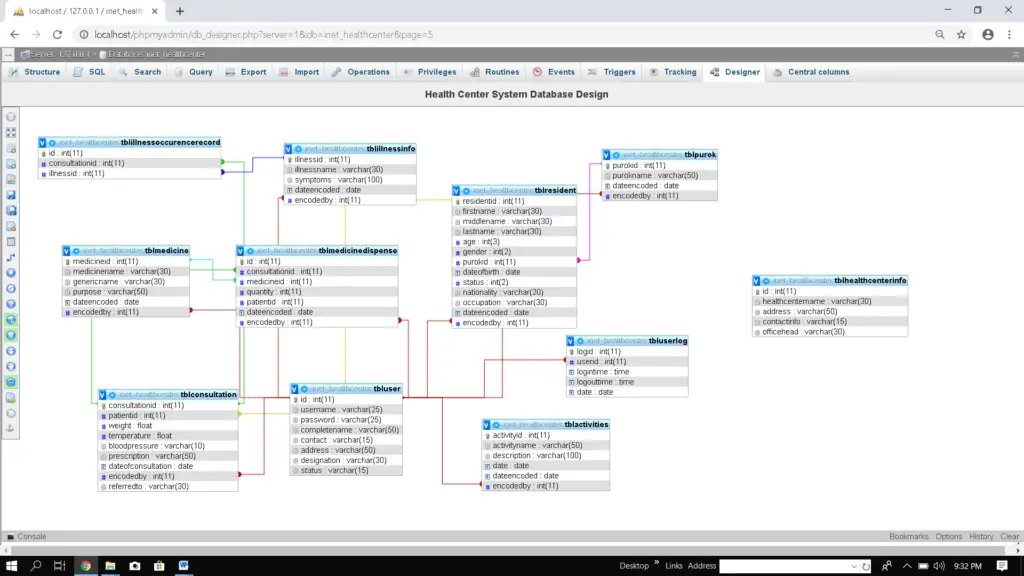Click inside the browser address bar
Screen dimensions: 1024x576
coord(400,33)
